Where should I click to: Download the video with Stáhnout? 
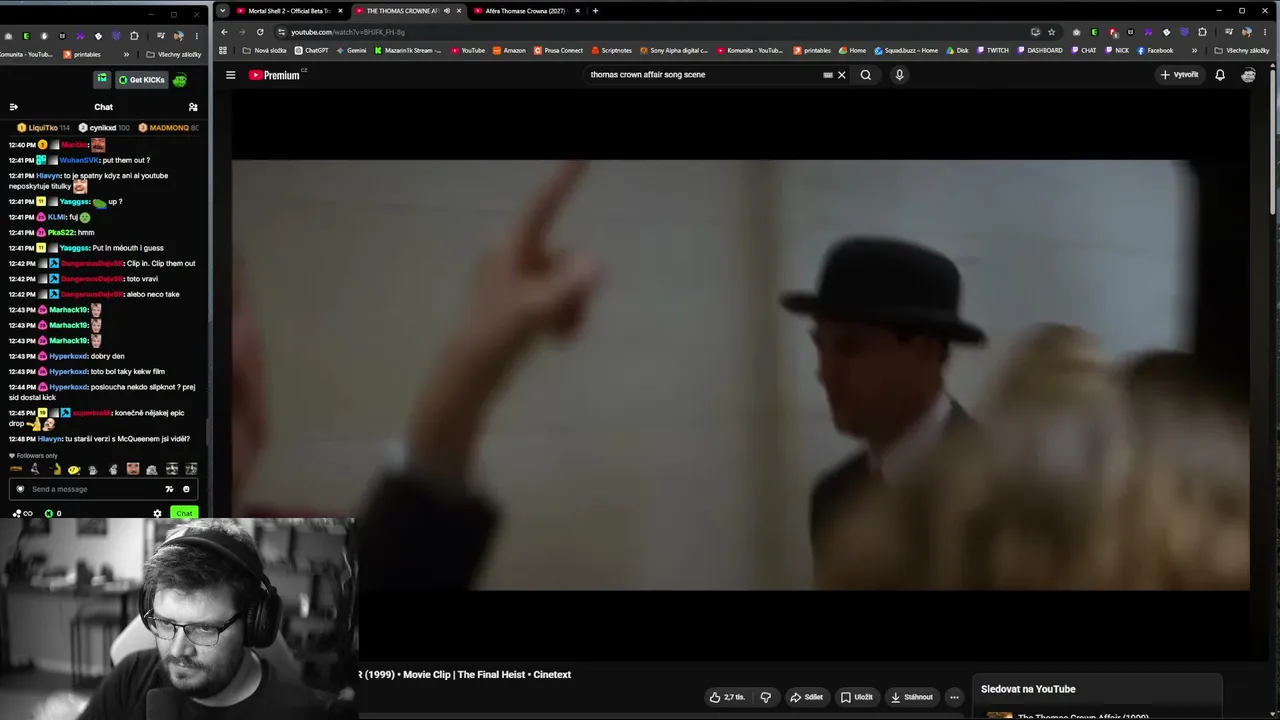[x=912, y=697]
